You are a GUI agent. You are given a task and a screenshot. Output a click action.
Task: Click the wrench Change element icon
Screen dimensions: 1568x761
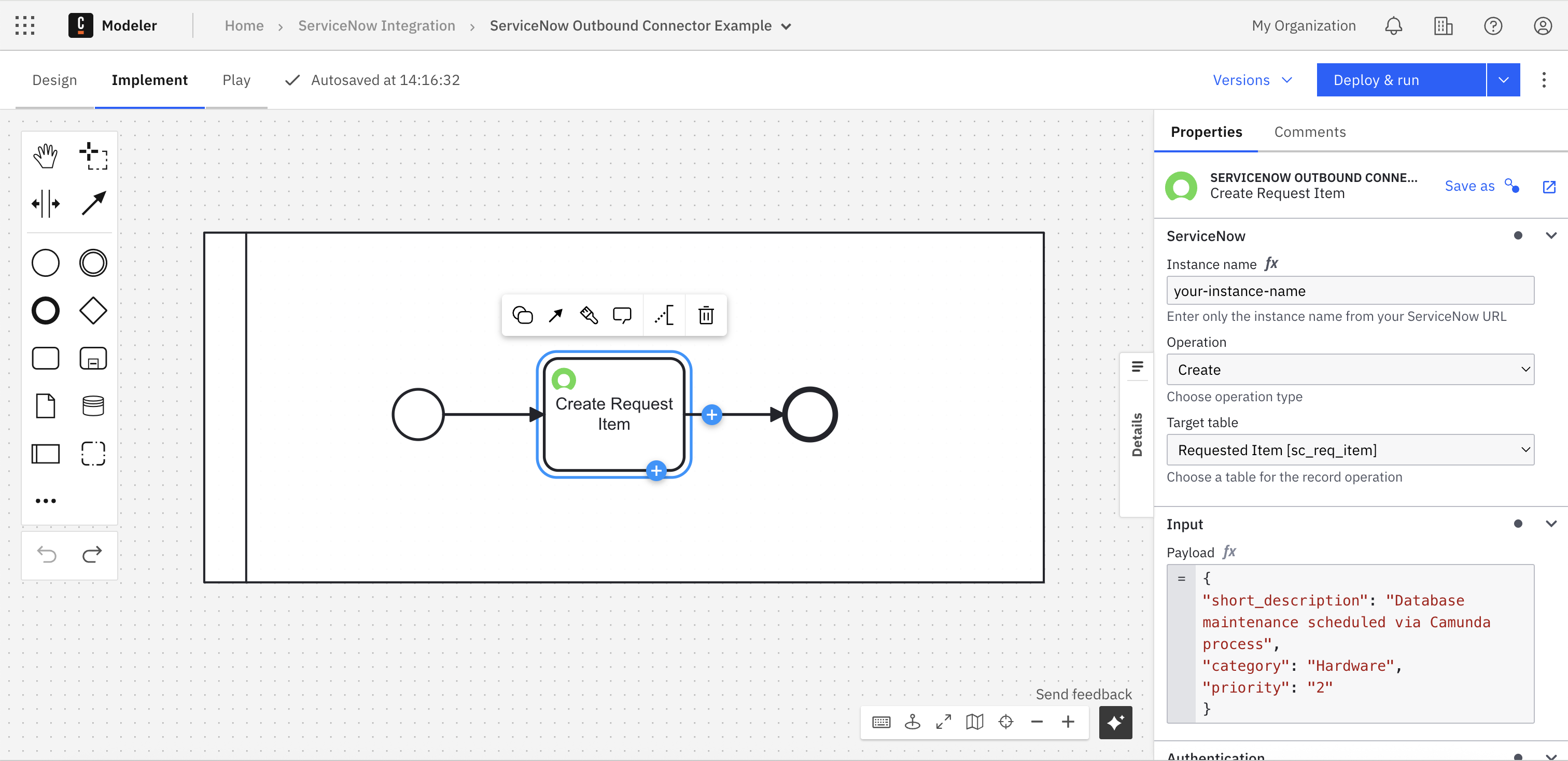(589, 315)
